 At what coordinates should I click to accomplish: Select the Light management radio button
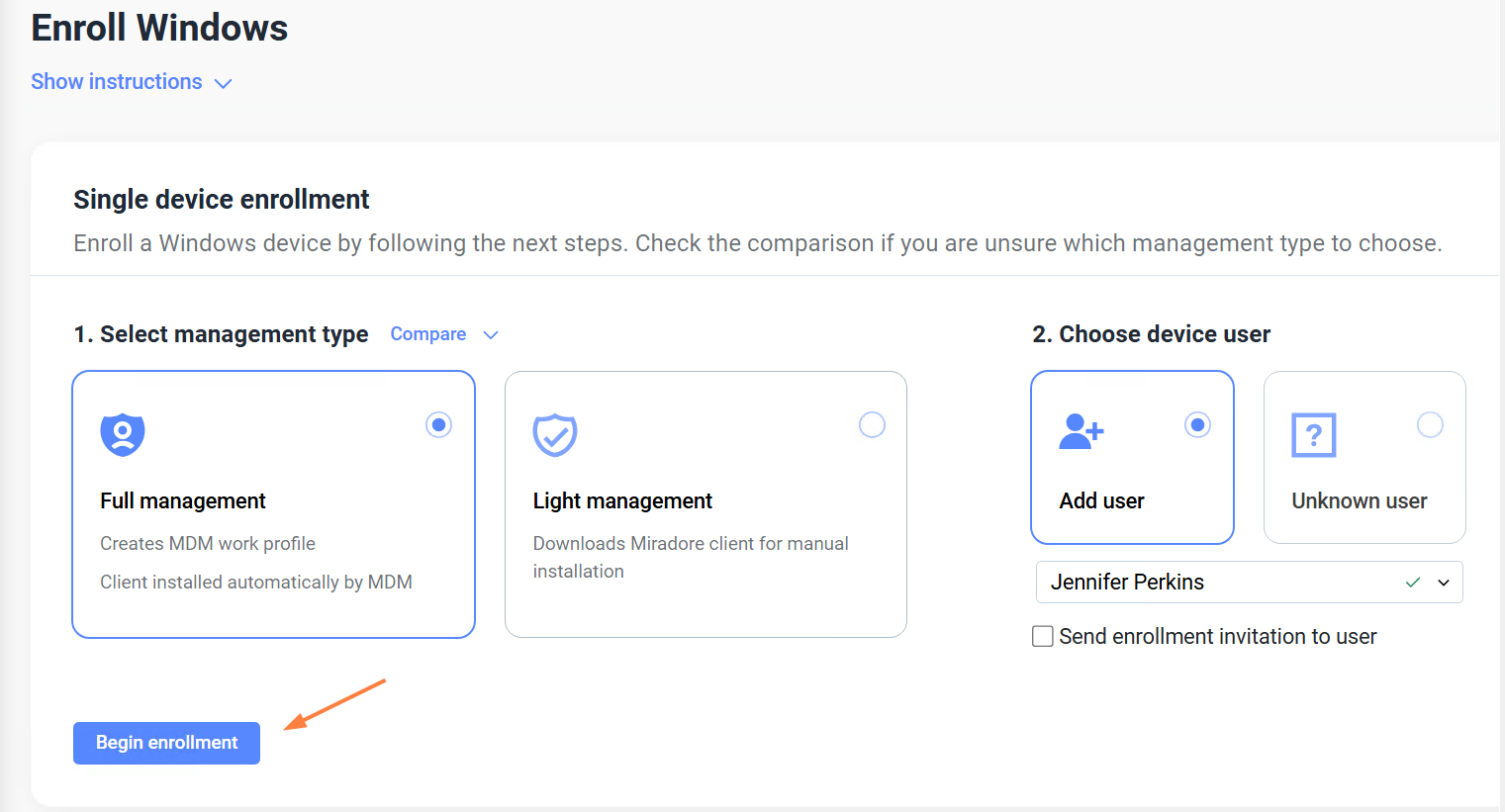(x=872, y=425)
